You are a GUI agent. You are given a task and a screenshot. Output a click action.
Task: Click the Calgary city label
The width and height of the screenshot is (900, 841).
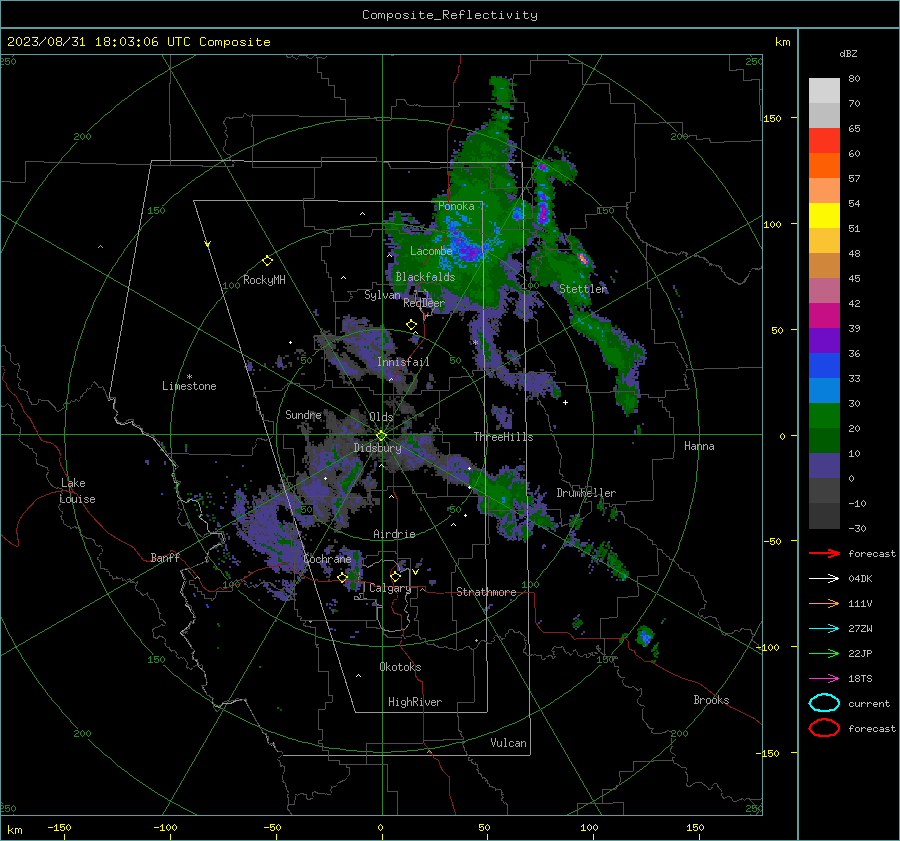coord(390,588)
